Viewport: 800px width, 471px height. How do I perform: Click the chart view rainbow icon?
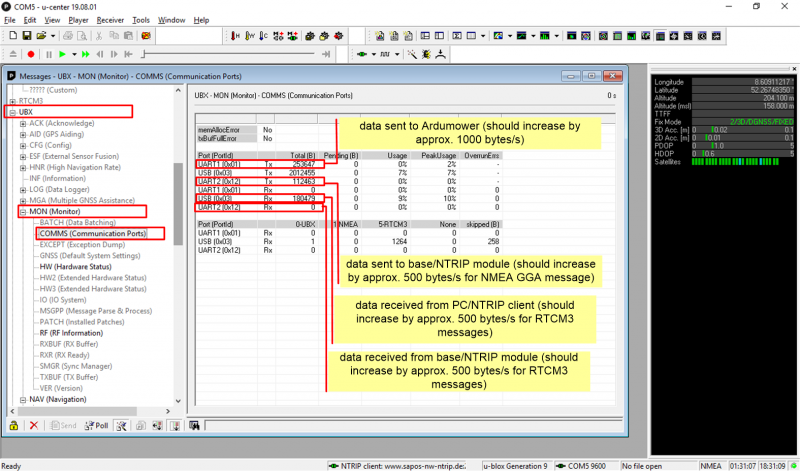498,36
